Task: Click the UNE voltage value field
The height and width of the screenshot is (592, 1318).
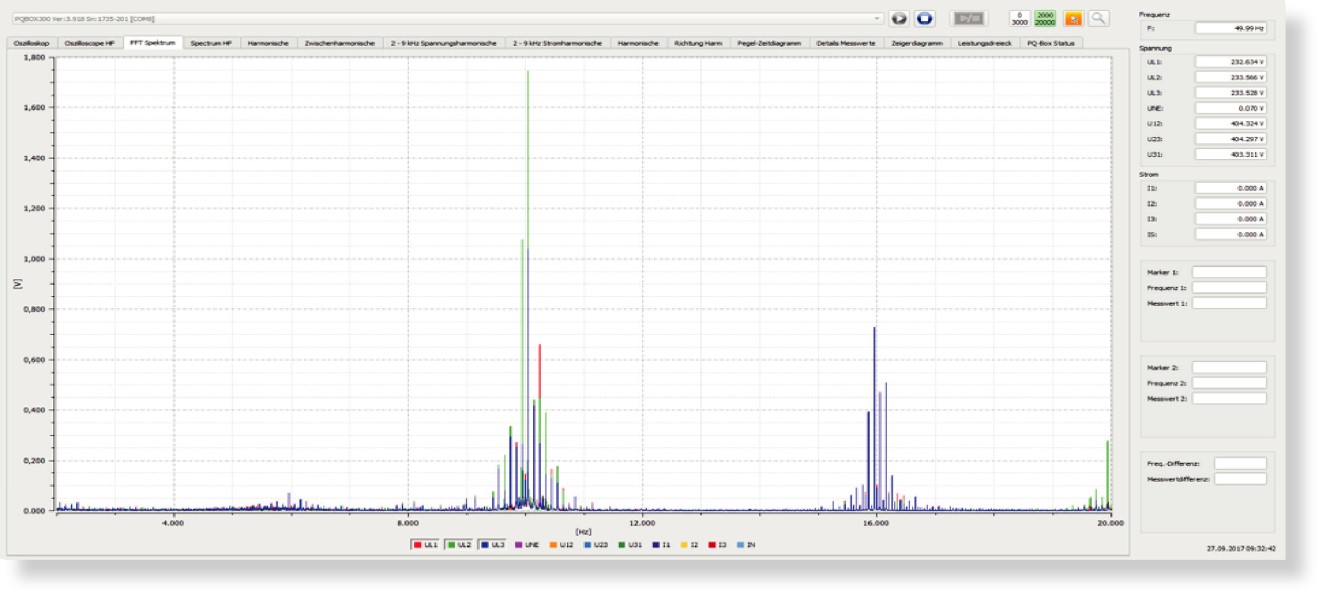Action: [x=1230, y=108]
